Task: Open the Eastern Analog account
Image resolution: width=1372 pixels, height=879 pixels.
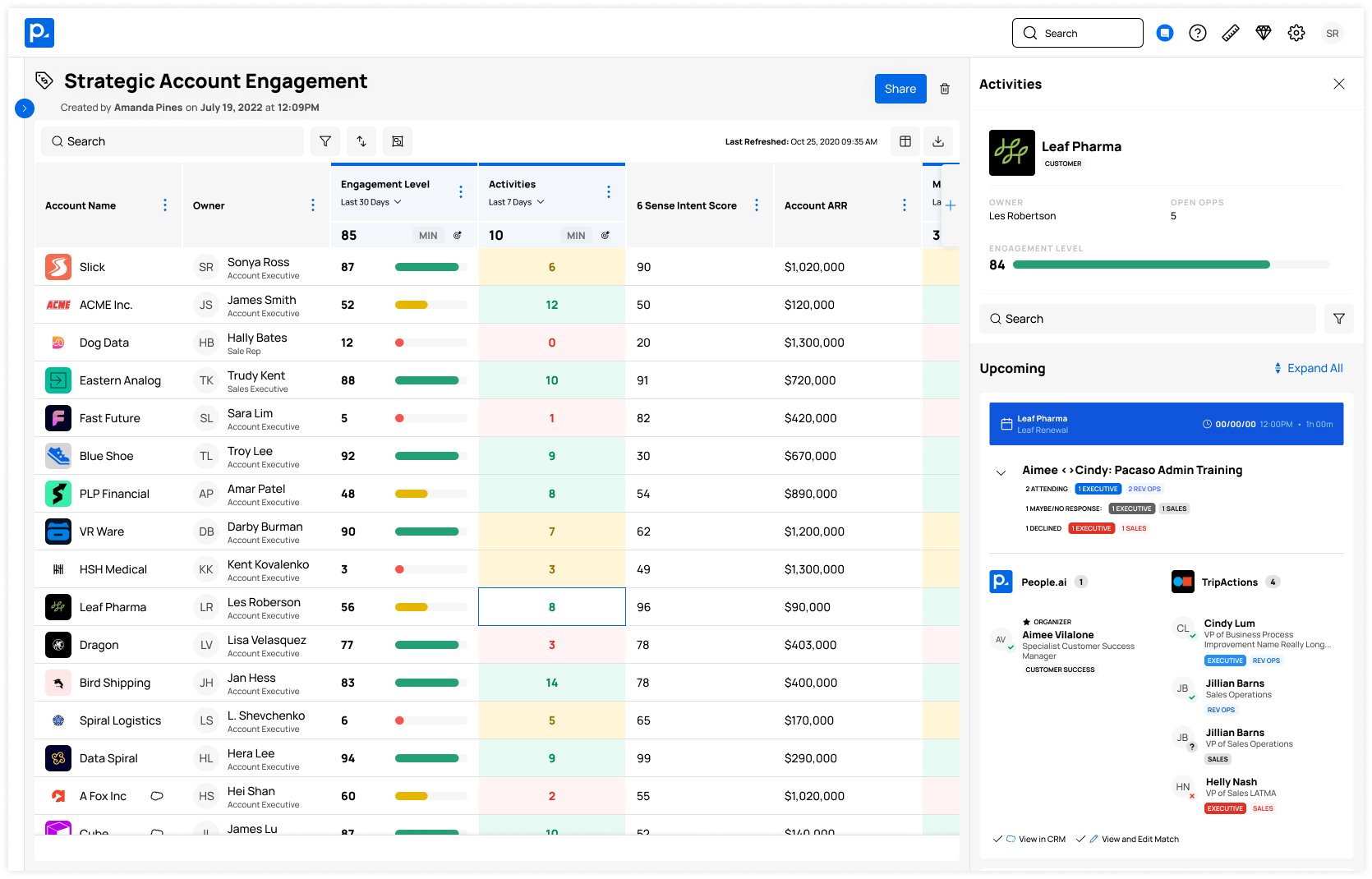Action: tap(120, 380)
